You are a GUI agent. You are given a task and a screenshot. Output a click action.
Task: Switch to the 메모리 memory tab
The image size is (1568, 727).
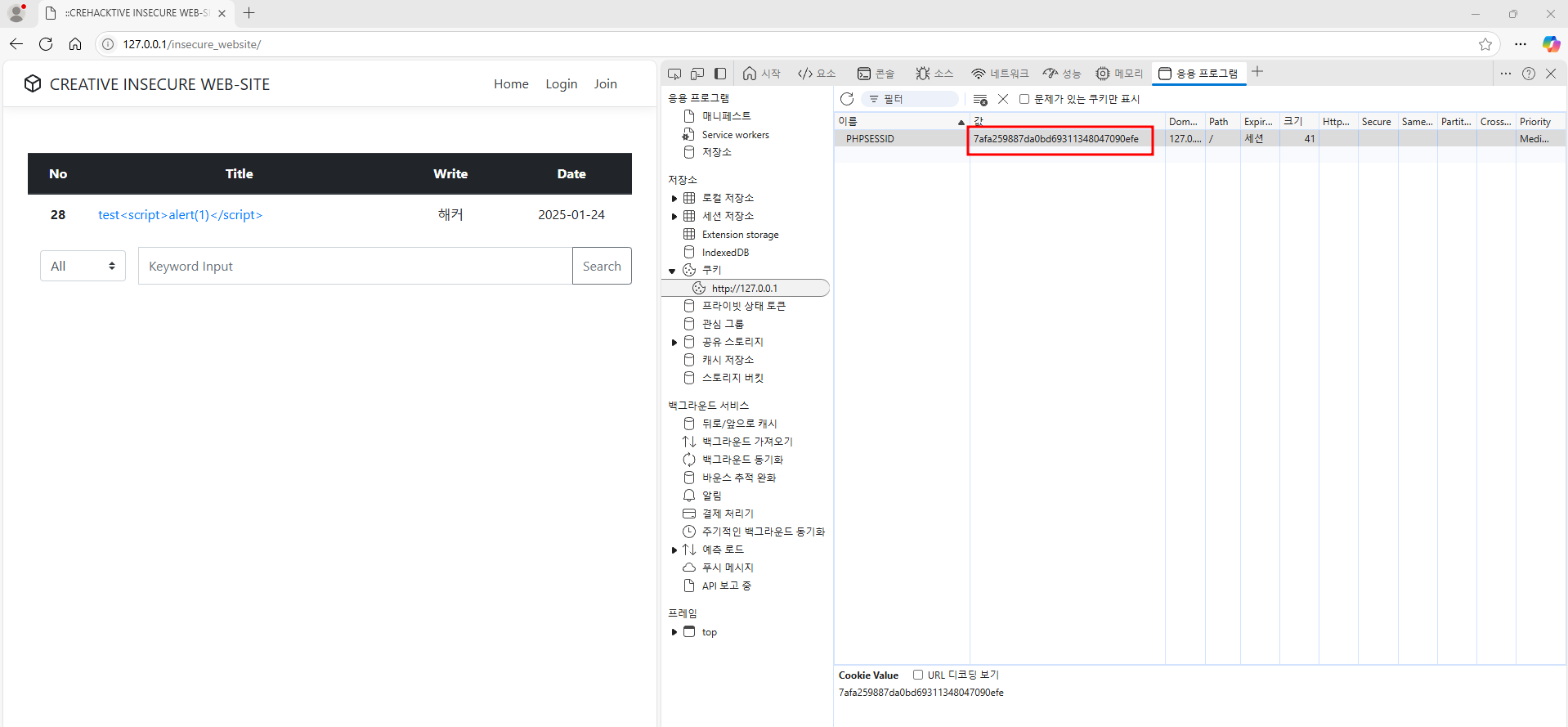pos(1120,74)
